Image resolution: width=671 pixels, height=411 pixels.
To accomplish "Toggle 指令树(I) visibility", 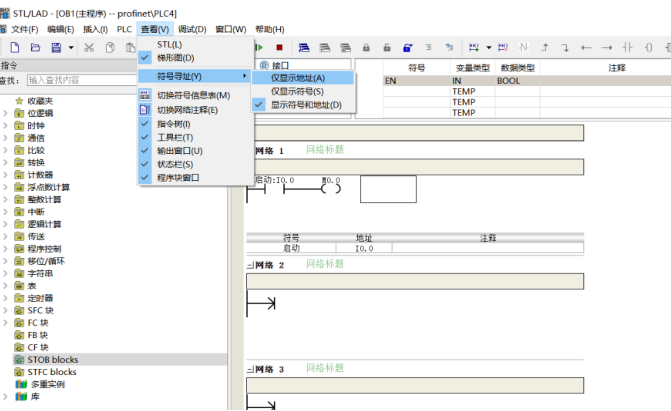I will pos(196,124).
